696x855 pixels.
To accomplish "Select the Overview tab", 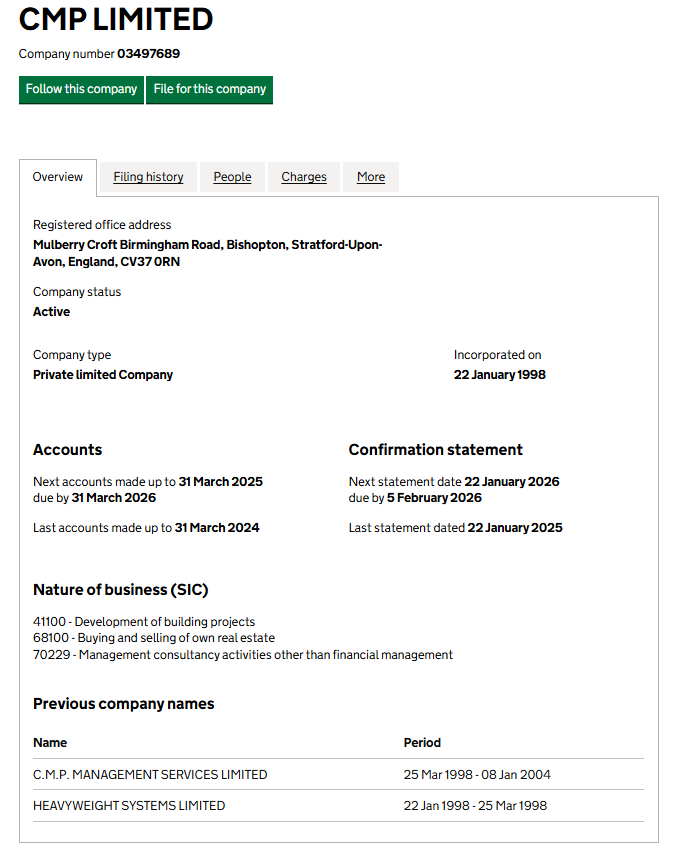I will 58,177.
